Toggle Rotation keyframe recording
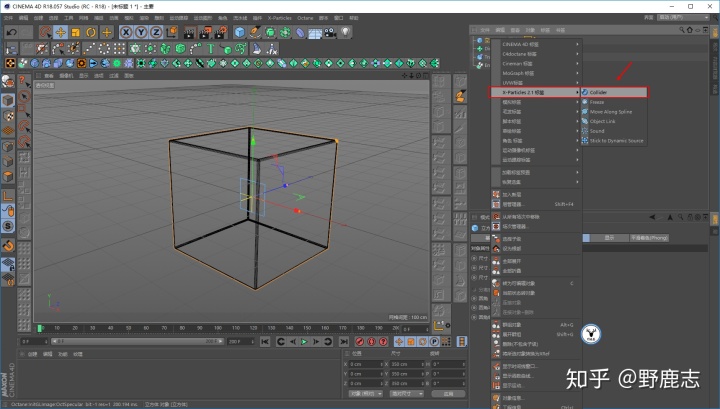720x409 pixels. pos(422,342)
